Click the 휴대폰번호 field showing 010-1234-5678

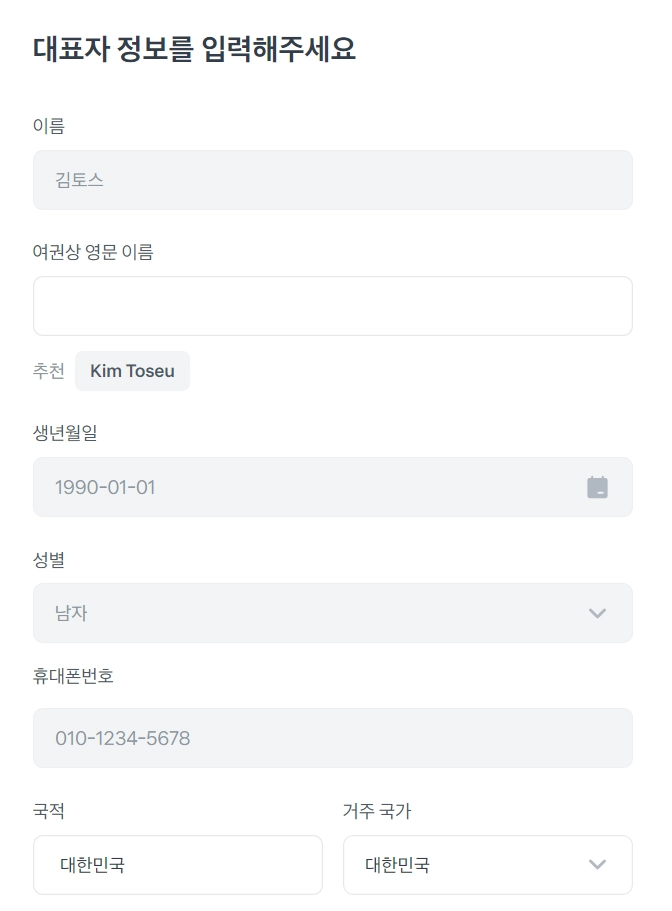coord(332,738)
